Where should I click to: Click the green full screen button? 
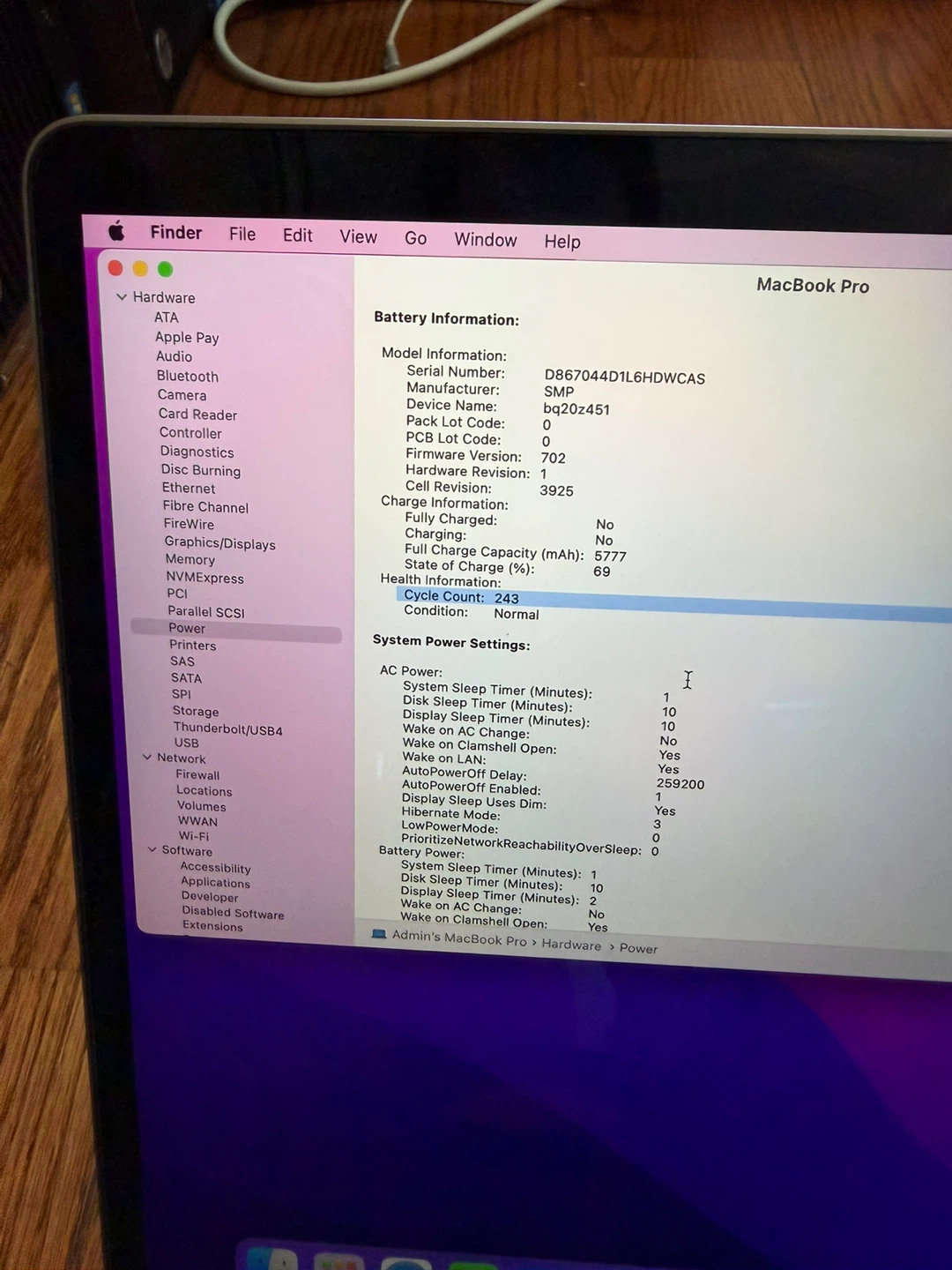click(x=165, y=269)
